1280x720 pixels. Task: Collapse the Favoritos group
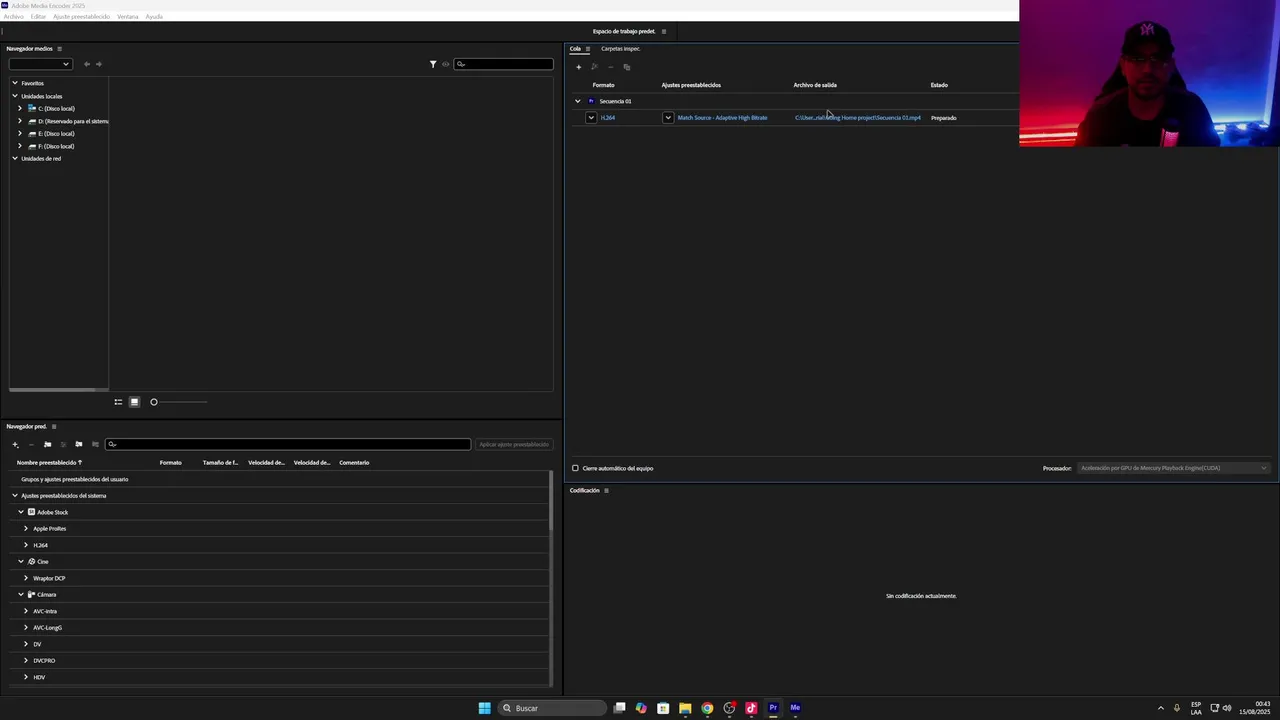point(15,83)
